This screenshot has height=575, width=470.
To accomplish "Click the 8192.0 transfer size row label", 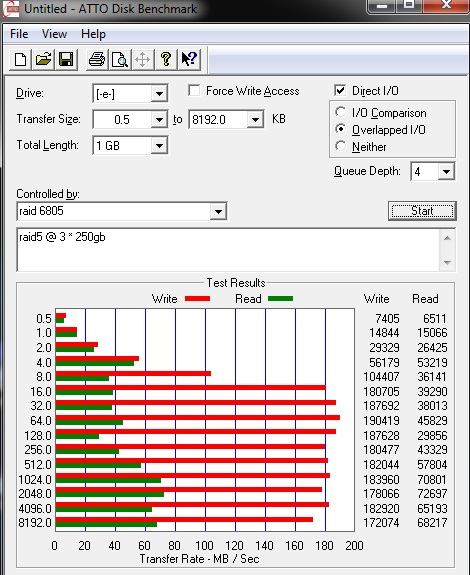I will tap(35, 522).
